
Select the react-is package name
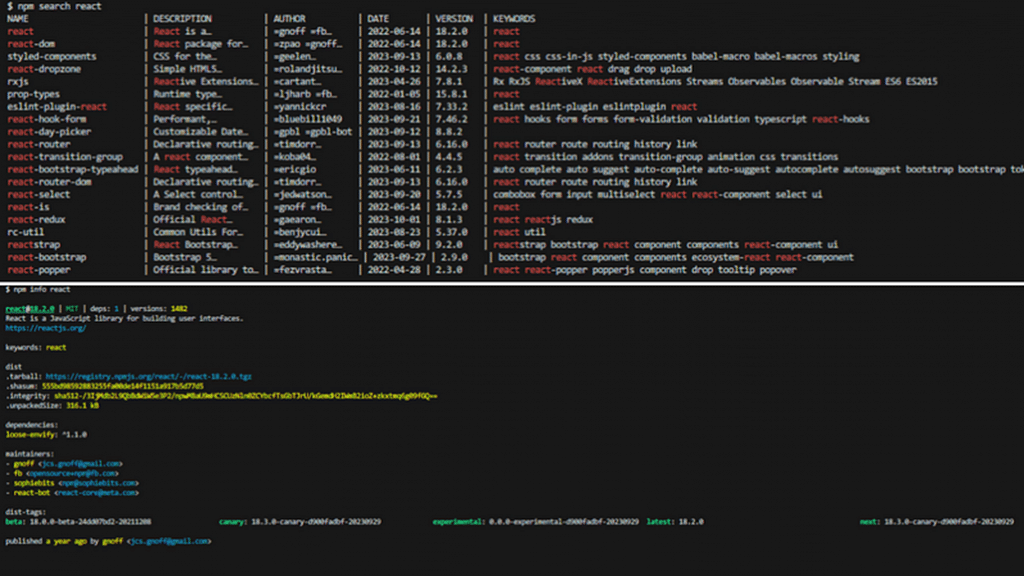28,206
